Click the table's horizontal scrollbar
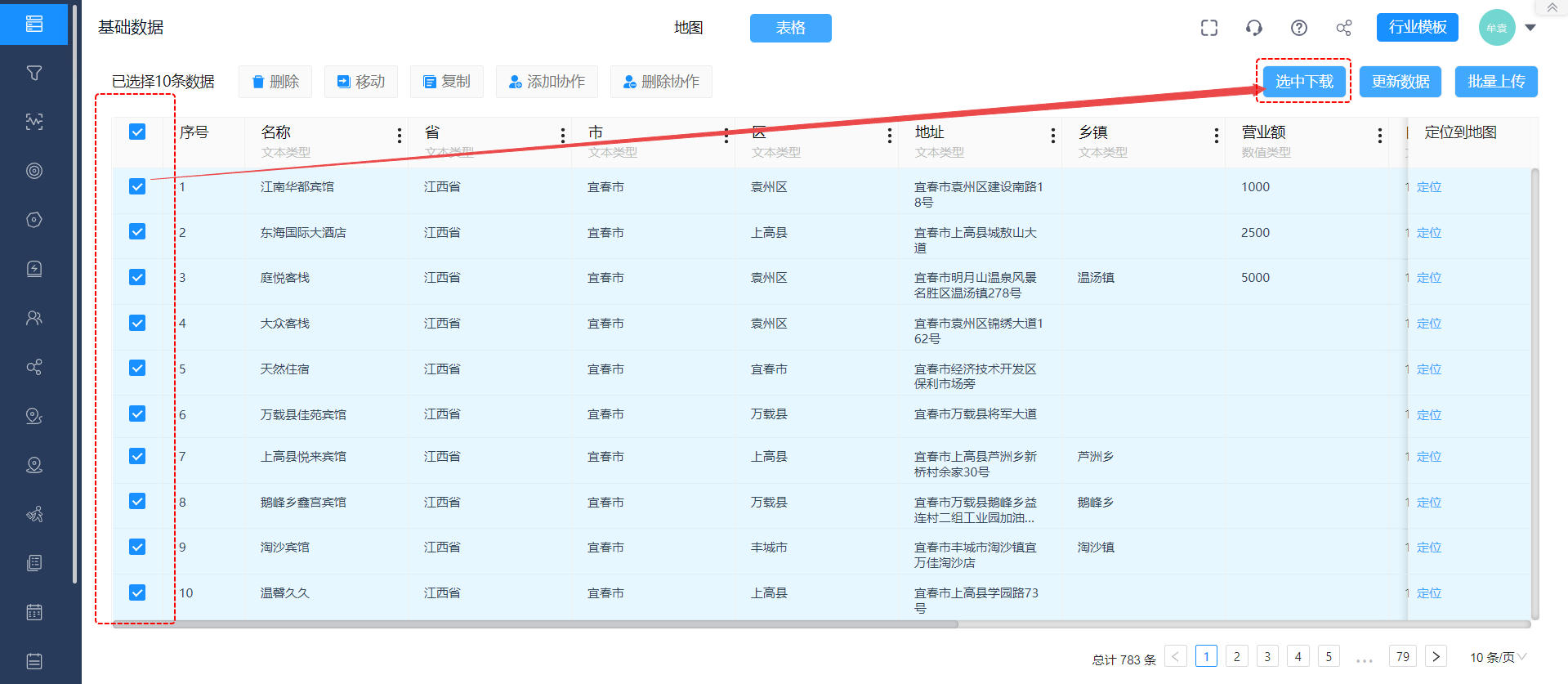This screenshot has height=684, width=1568. click(535, 624)
